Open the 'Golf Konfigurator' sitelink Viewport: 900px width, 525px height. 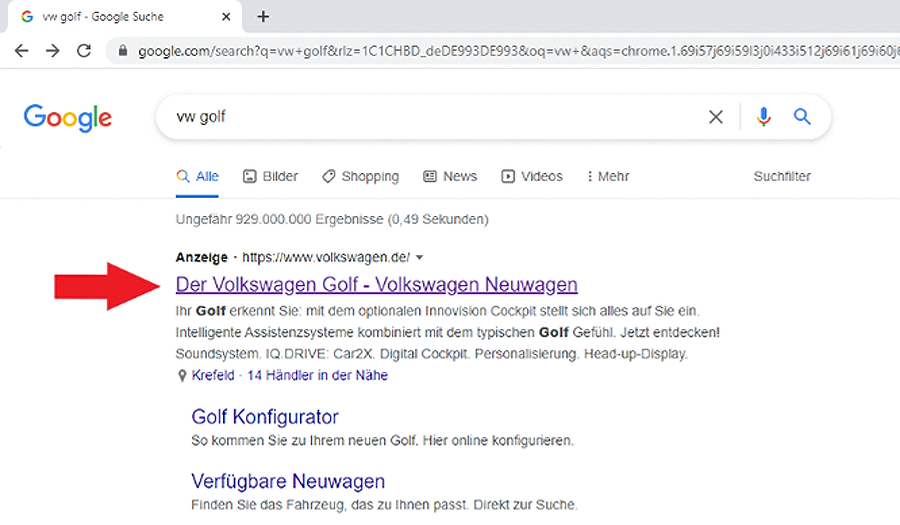pyautogui.click(x=265, y=417)
